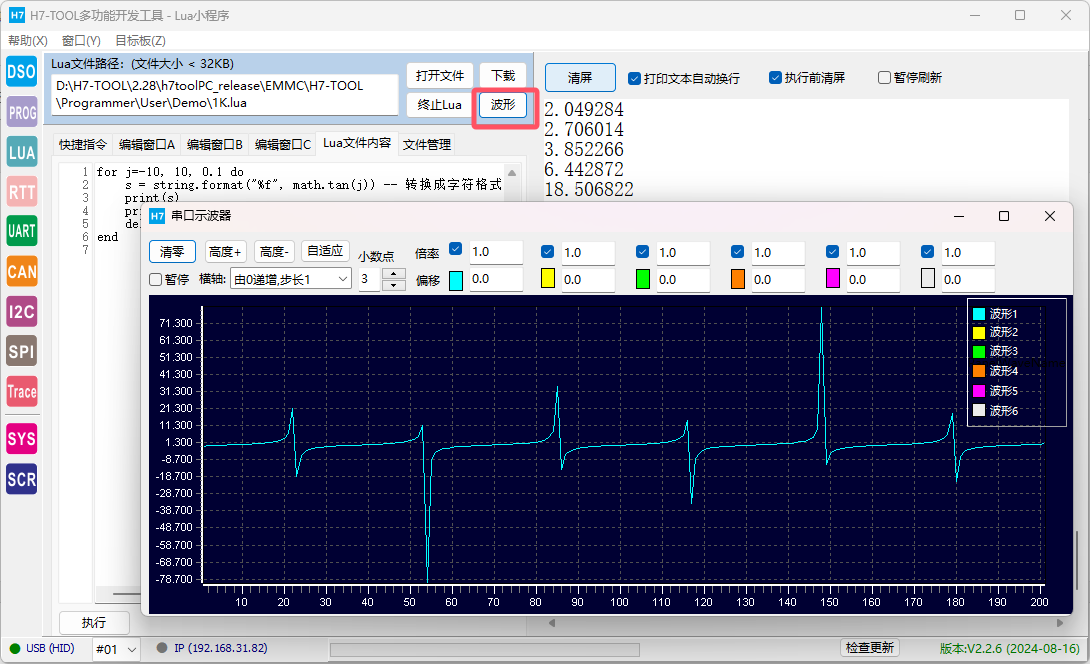Viewport: 1090px width, 664px height.
Task: Enable the 暂停 checkbox in oscilloscope
Action: click(x=156, y=280)
